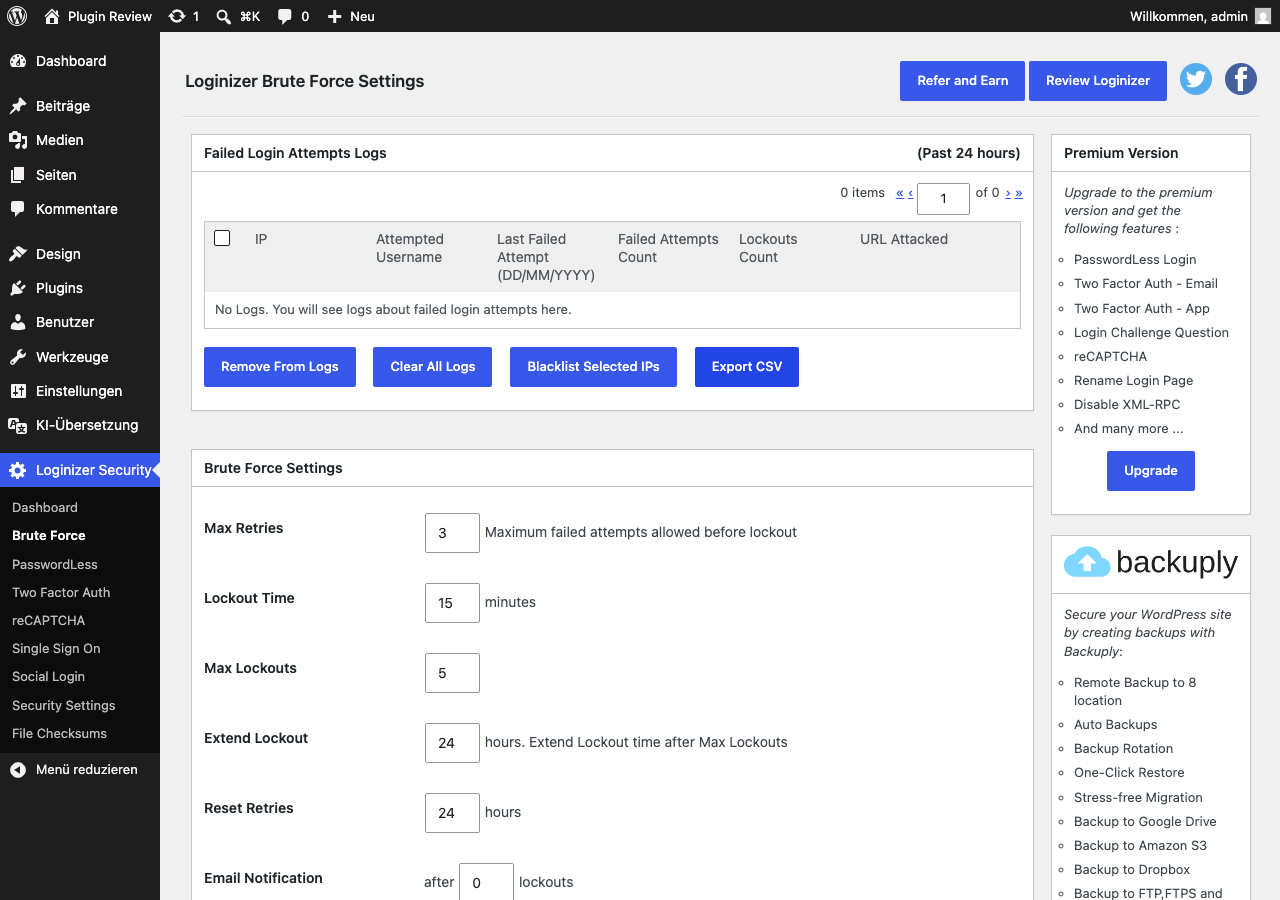Click the Export CSV button
This screenshot has width=1280, height=900.
[x=747, y=367]
